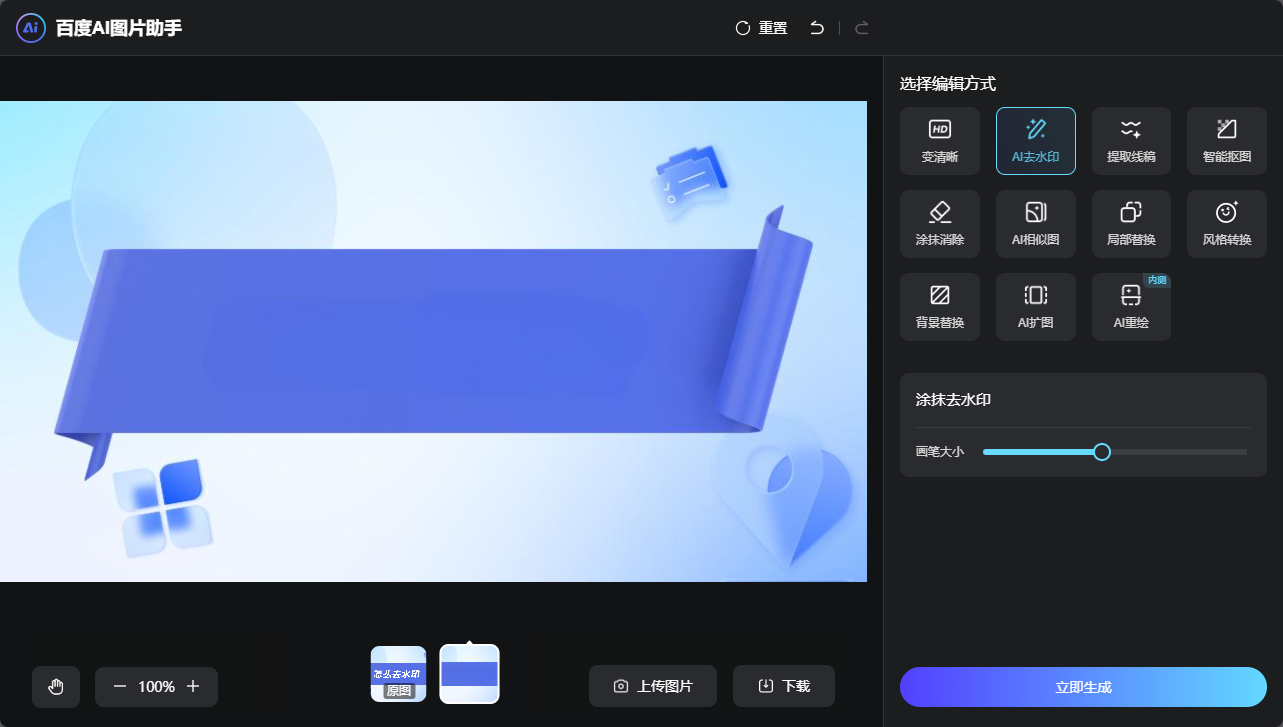Select the 局部替换 partial replace tool

click(x=1130, y=223)
